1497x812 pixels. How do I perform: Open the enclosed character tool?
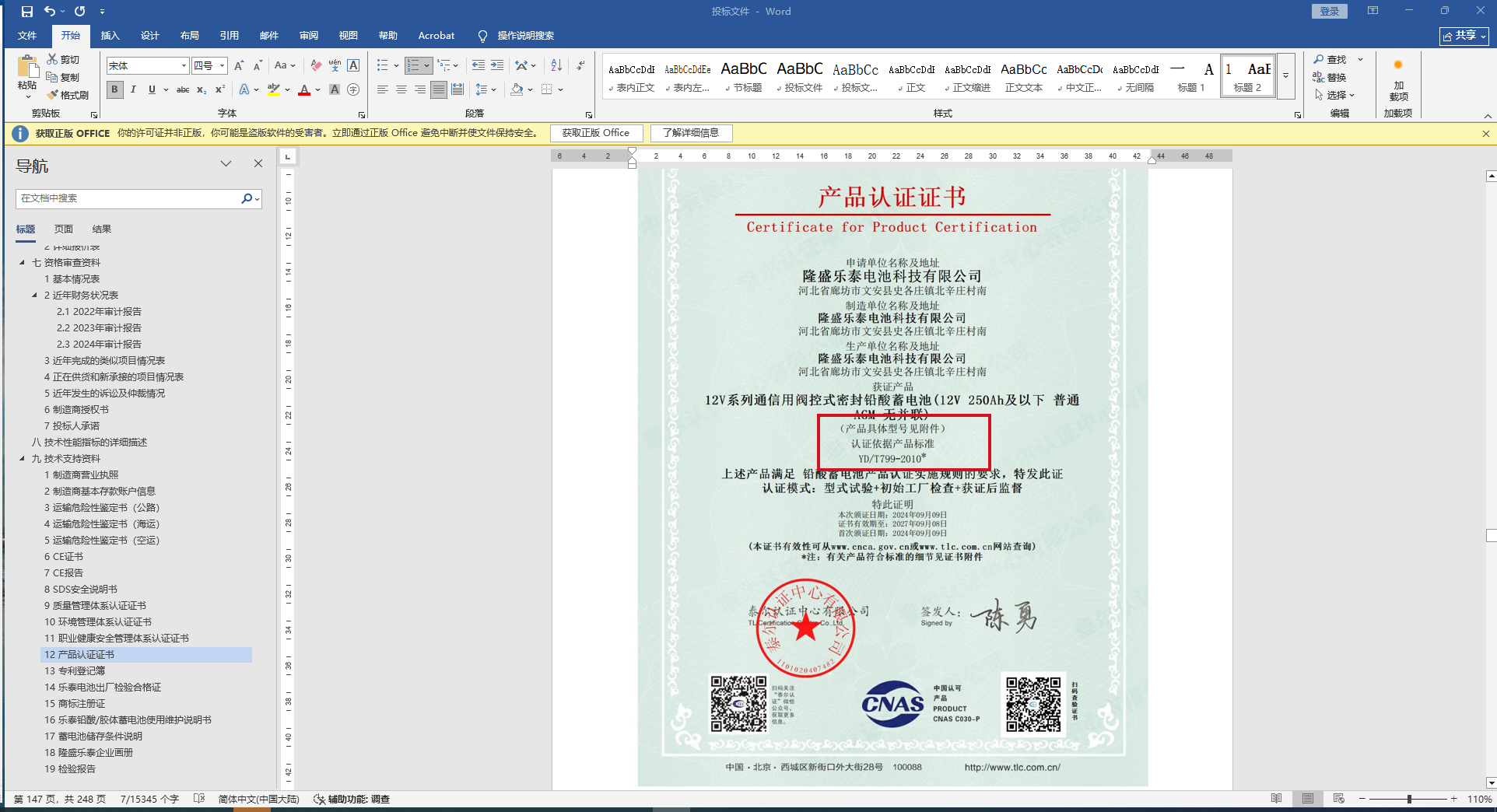353,89
